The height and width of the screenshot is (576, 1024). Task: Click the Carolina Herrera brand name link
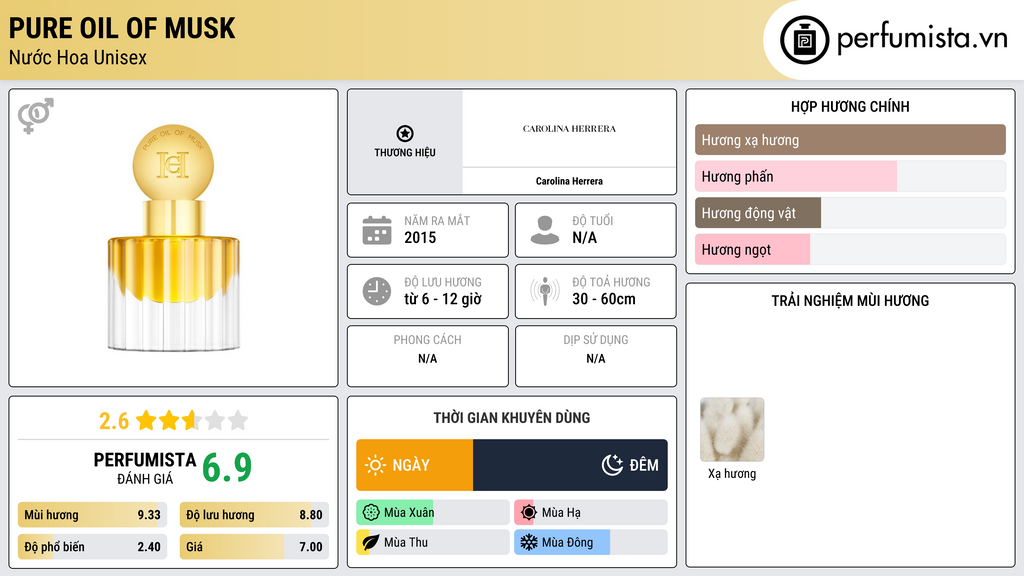pos(569,181)
